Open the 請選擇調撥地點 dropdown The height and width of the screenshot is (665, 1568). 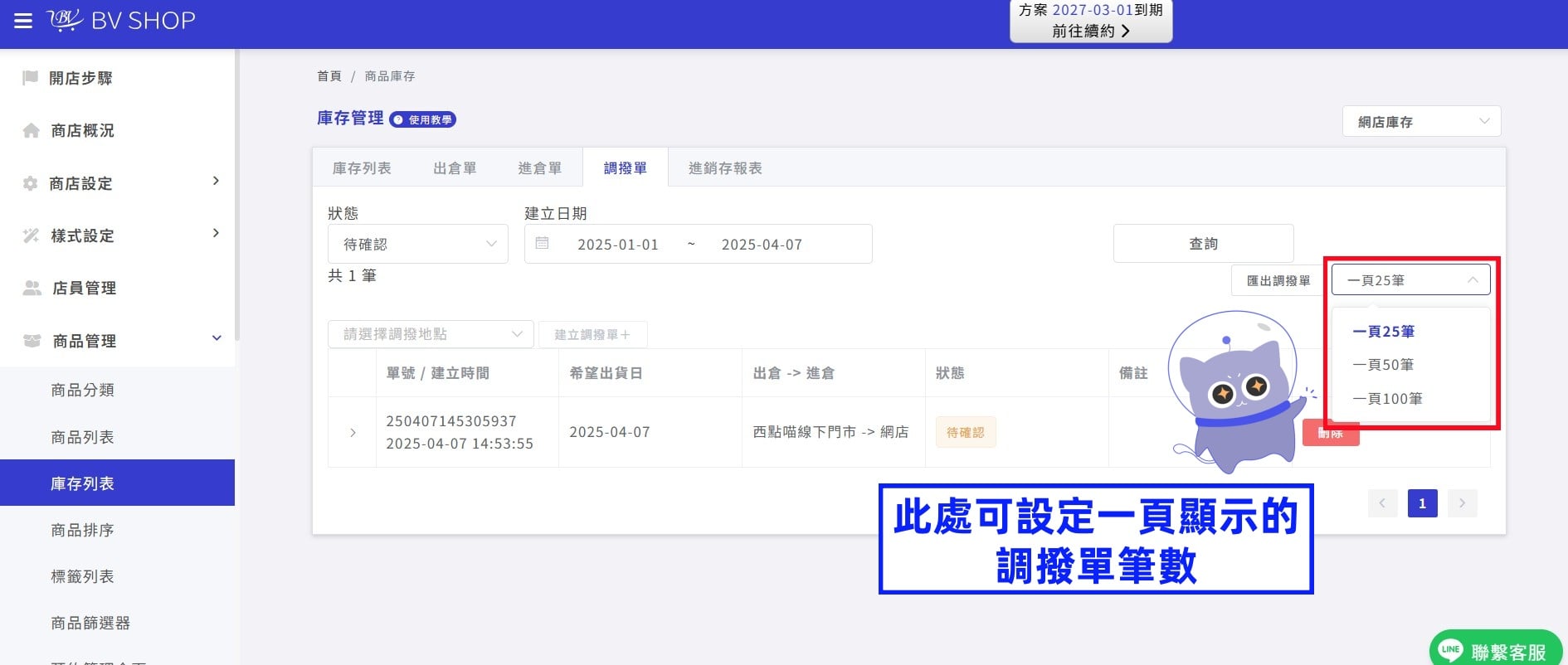(431, 334)
